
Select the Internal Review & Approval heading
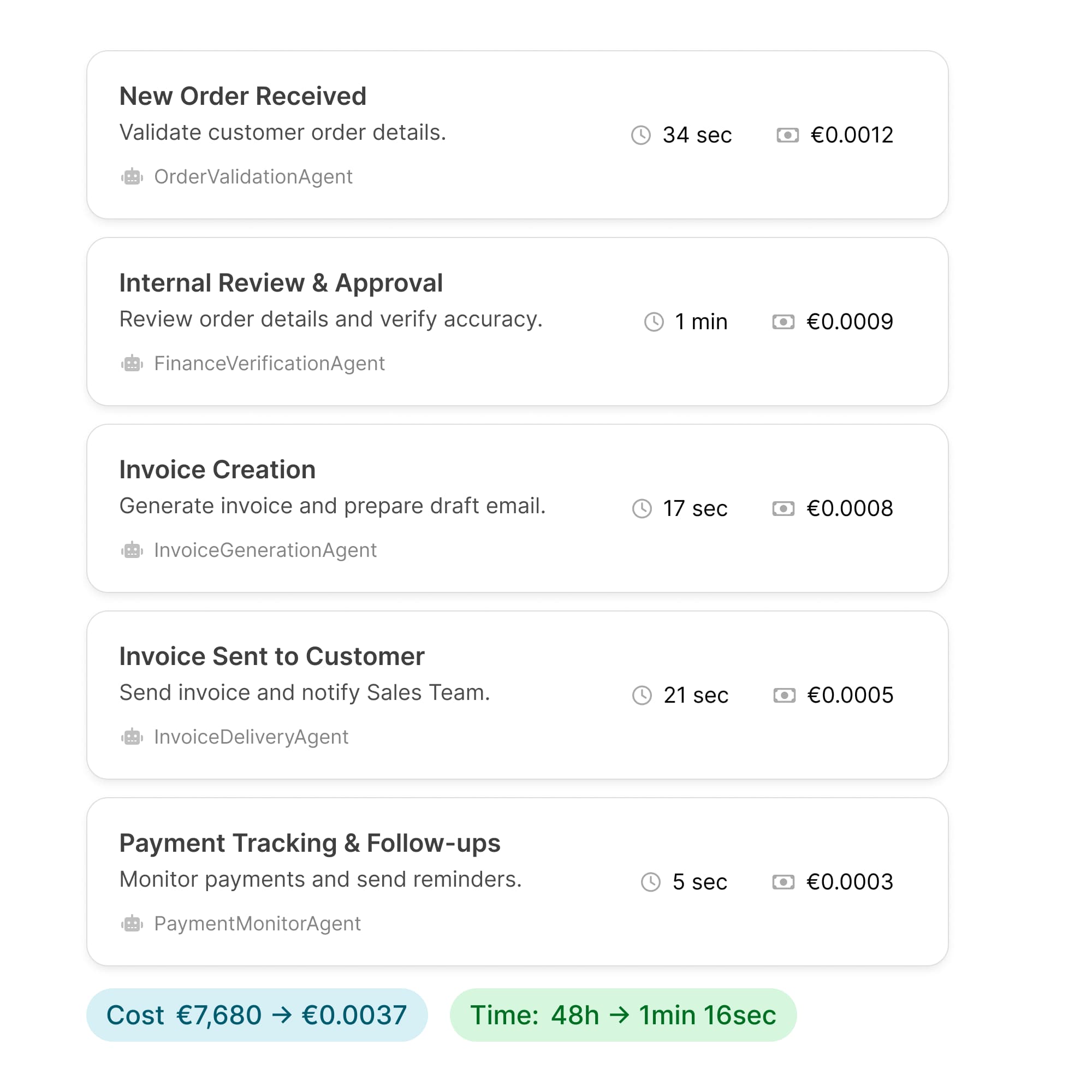click(281, 283)
